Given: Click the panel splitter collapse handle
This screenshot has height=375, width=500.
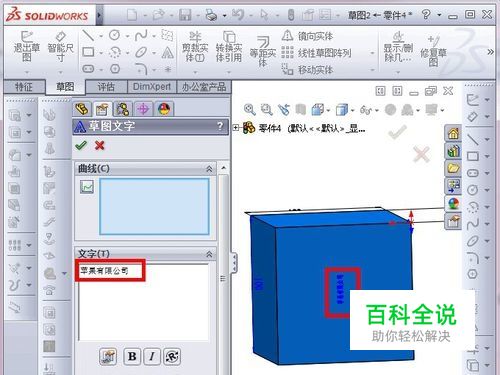Looking at the screenshot, I should click(235, 264).
